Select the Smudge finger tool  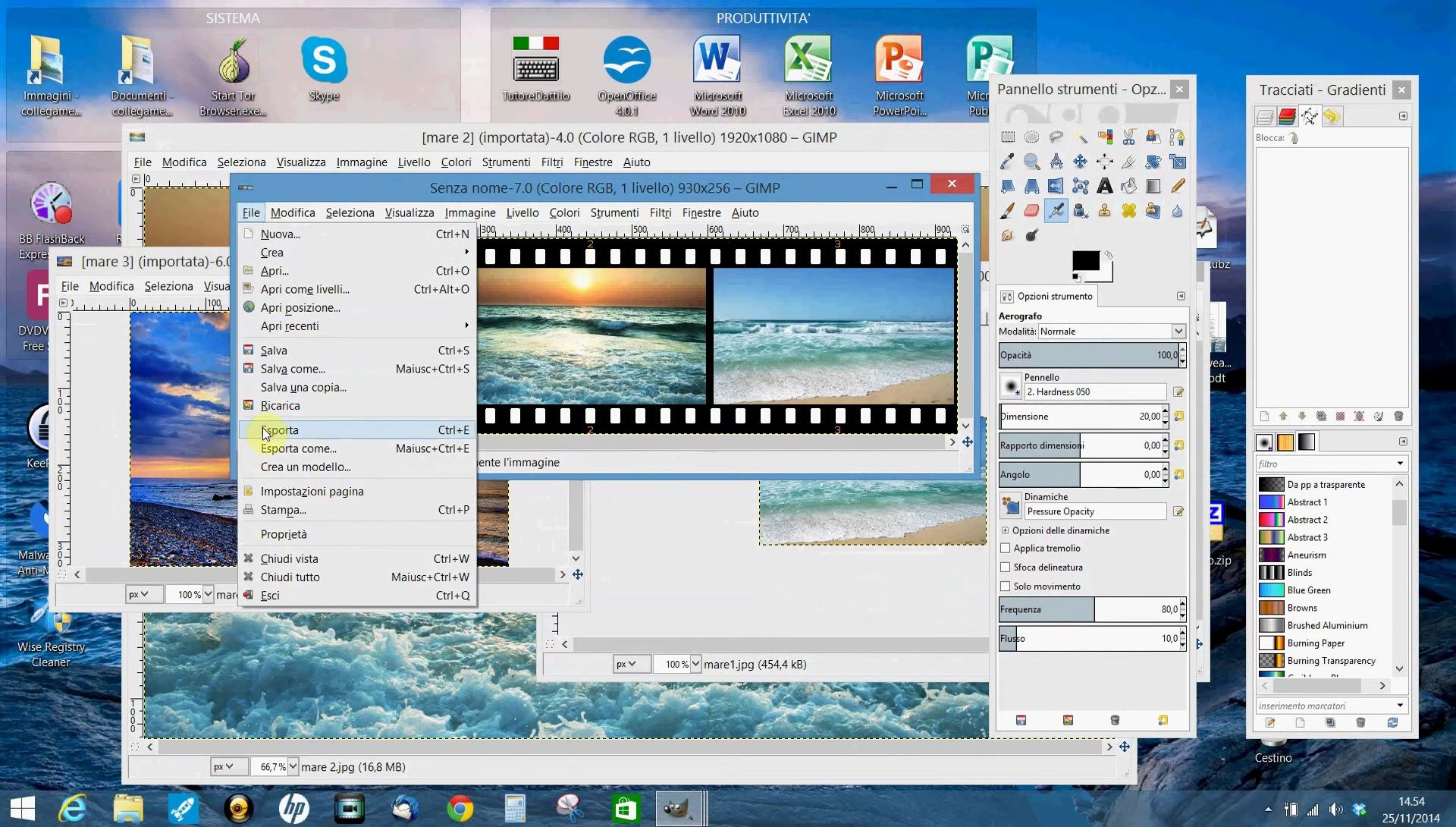[x=1008, y=235]
